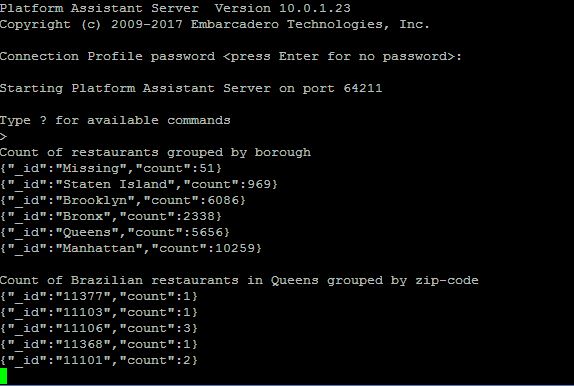Click the 'Type ? for available commands' line
The image size is (574, 386).
click(x=115, y=121)
